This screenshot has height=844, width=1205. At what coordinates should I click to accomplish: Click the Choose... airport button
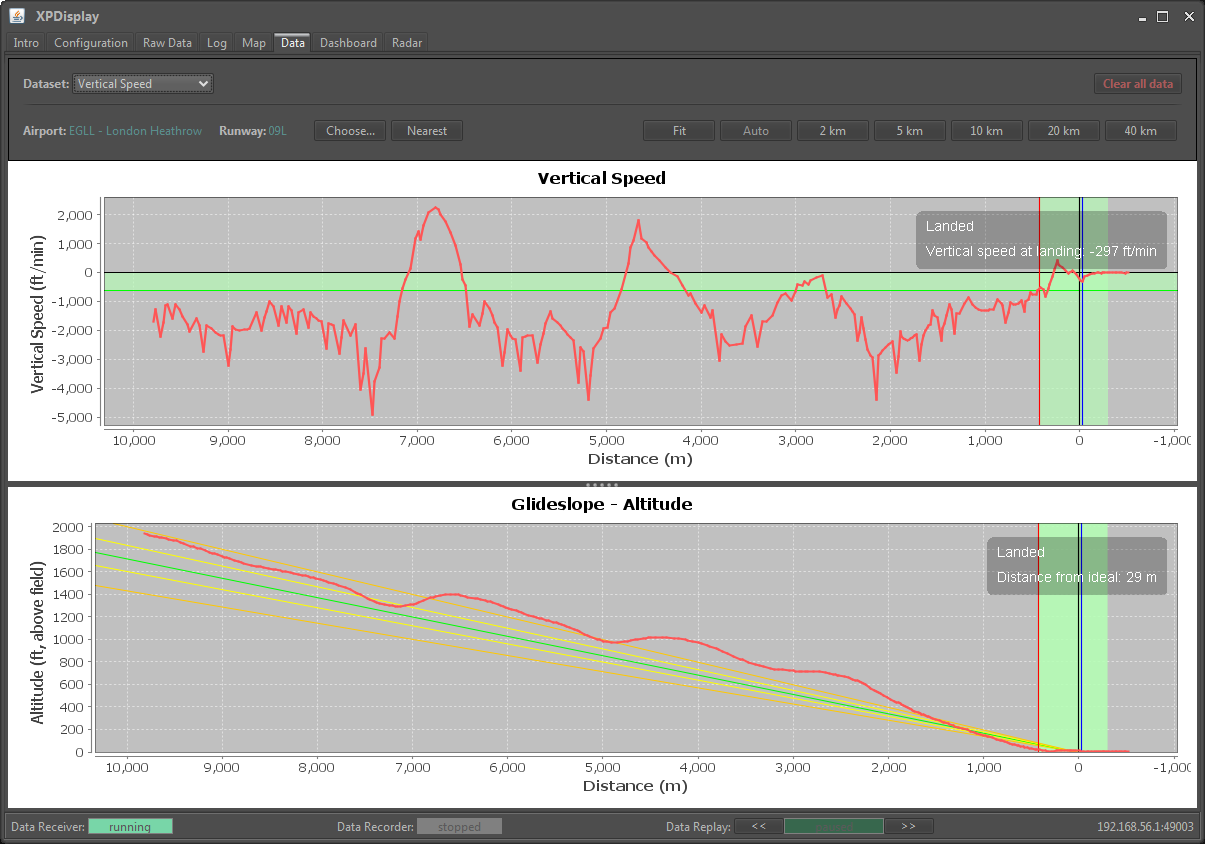pos(350,131)
